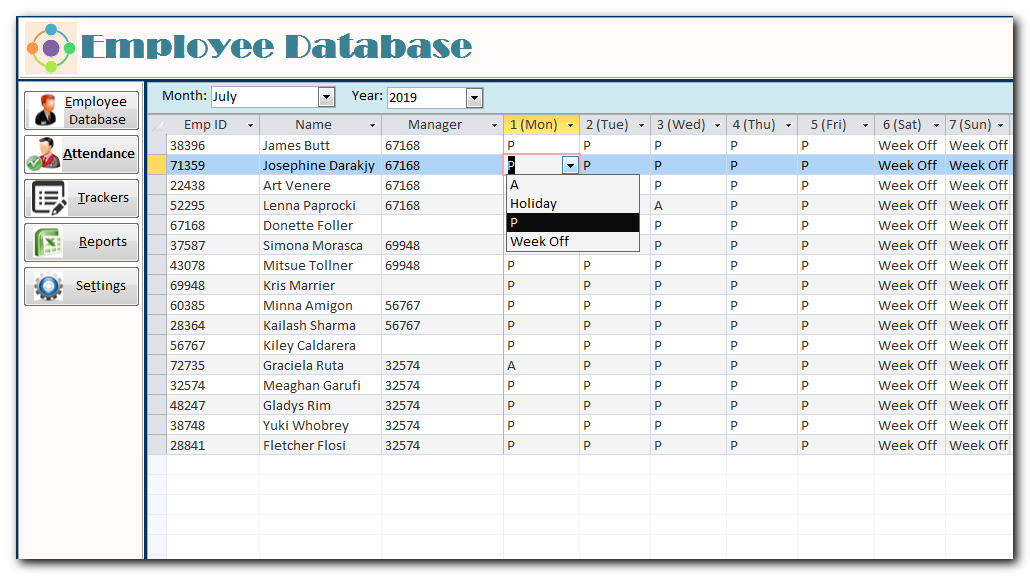Click the Minna Amigon name cell
1030x576 pixels.
[x=321, y=305]
